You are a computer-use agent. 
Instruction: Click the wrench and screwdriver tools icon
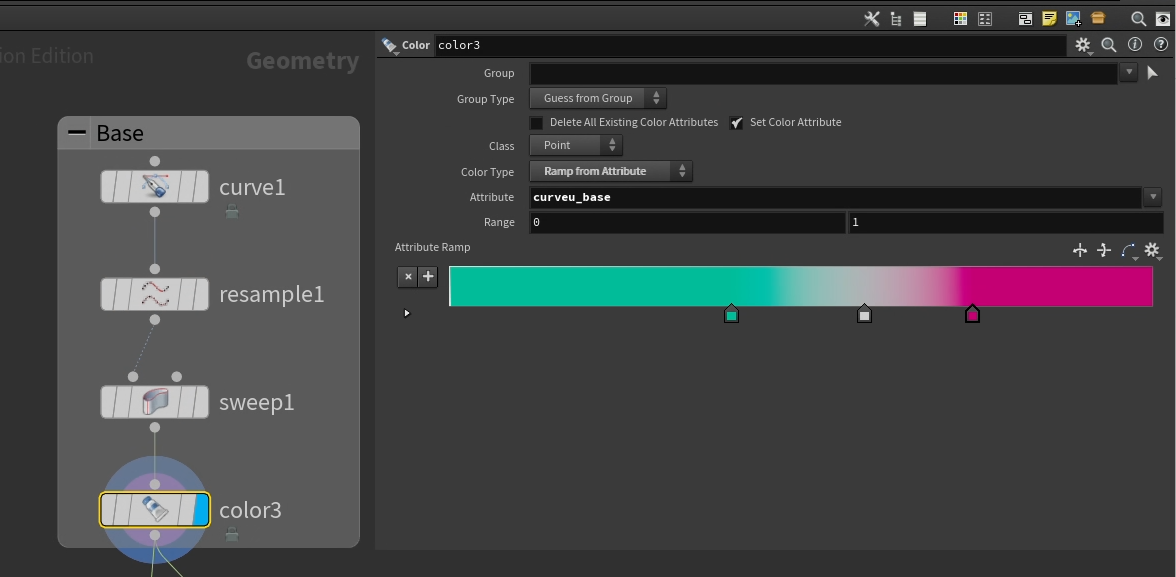871,18
